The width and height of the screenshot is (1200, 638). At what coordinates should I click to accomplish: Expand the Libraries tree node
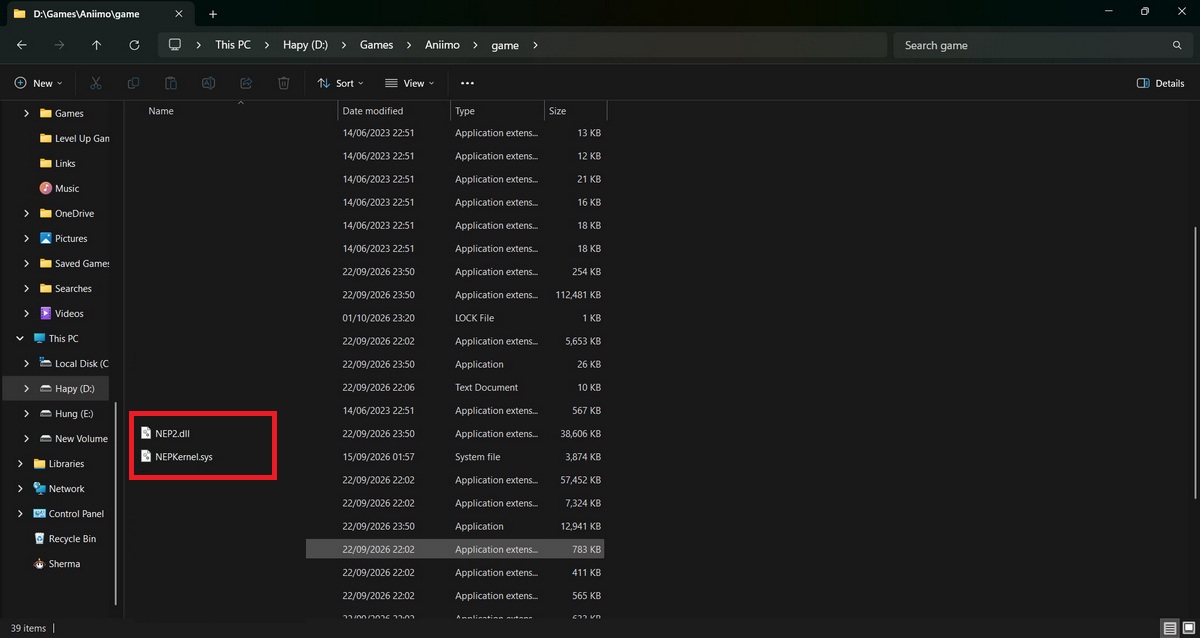tap(20, 464)
